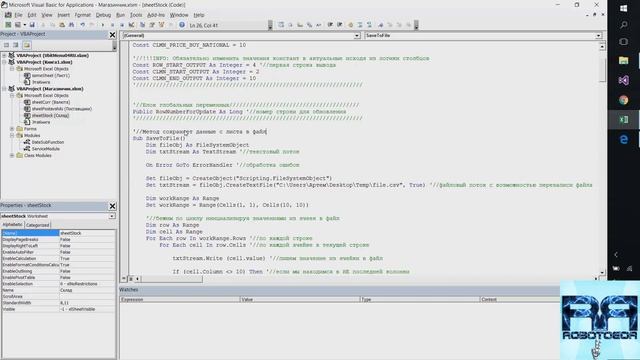Click Outdent icon in Edit toolbar
Screen dimensions: 640x360
[x=340, y=25]
